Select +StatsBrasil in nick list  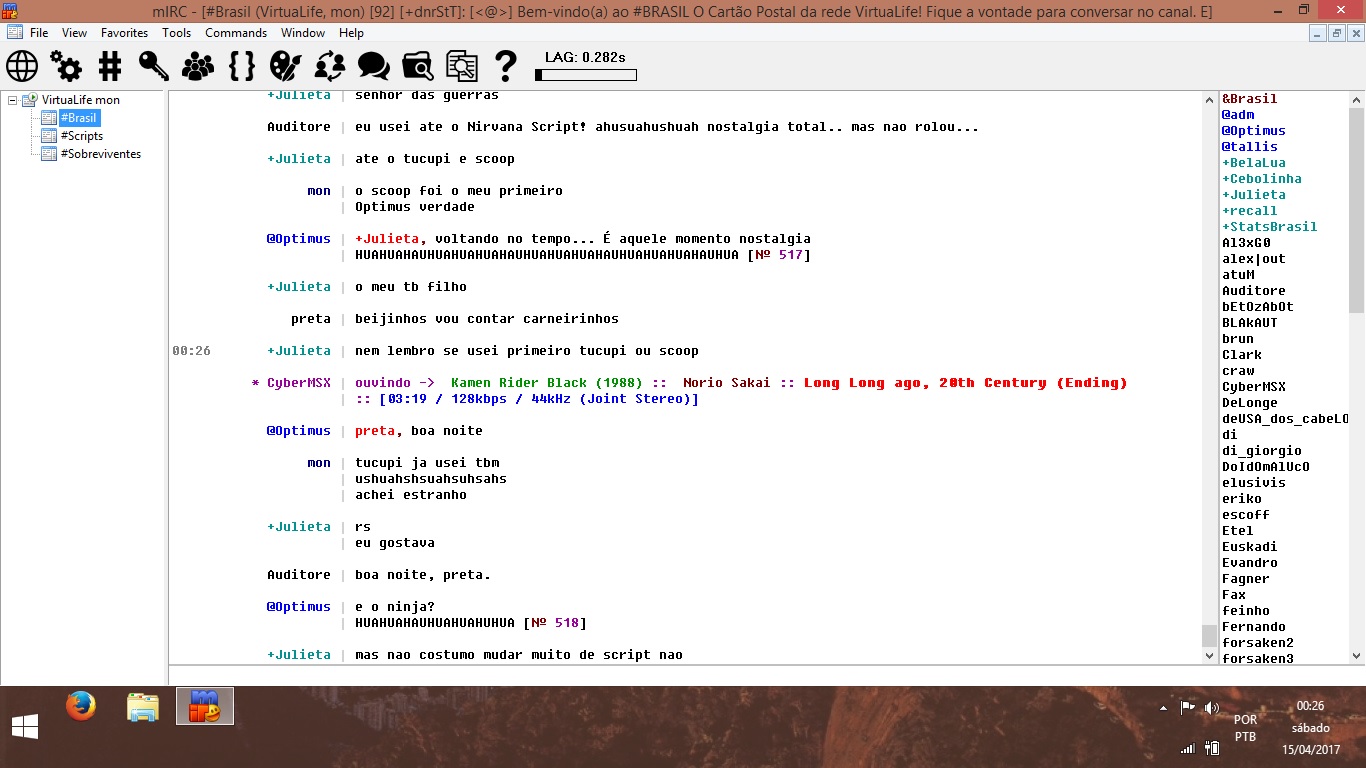tap(1270, 227)
